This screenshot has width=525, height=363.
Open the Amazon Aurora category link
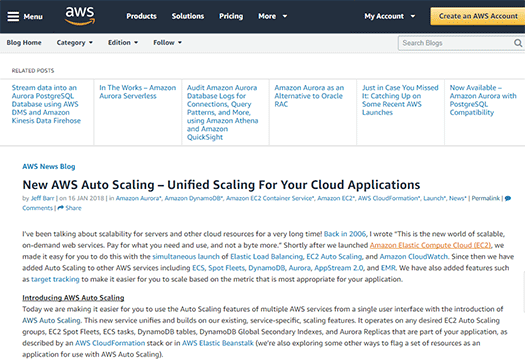click(138, 198)
